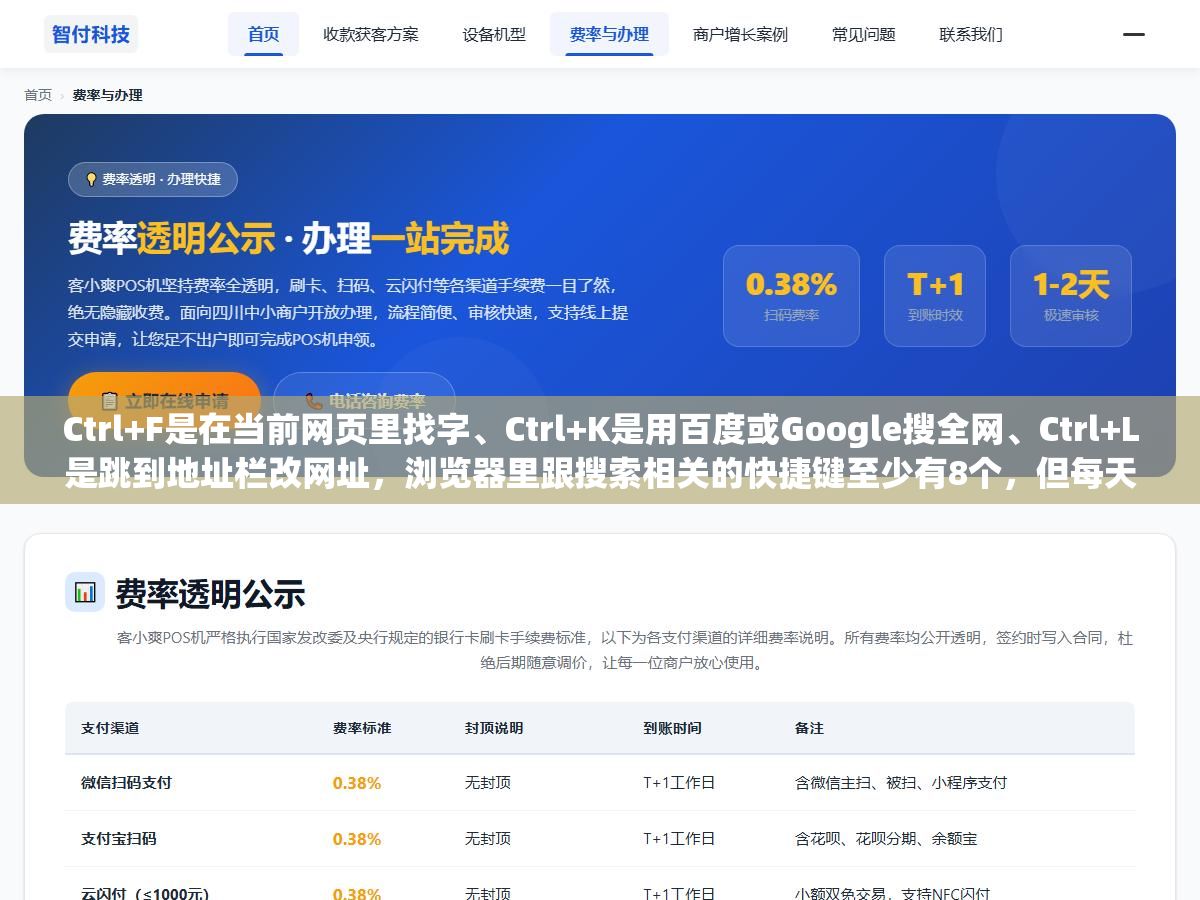Click the 1-2天 极速审核 card

[x=1071, y=296]
